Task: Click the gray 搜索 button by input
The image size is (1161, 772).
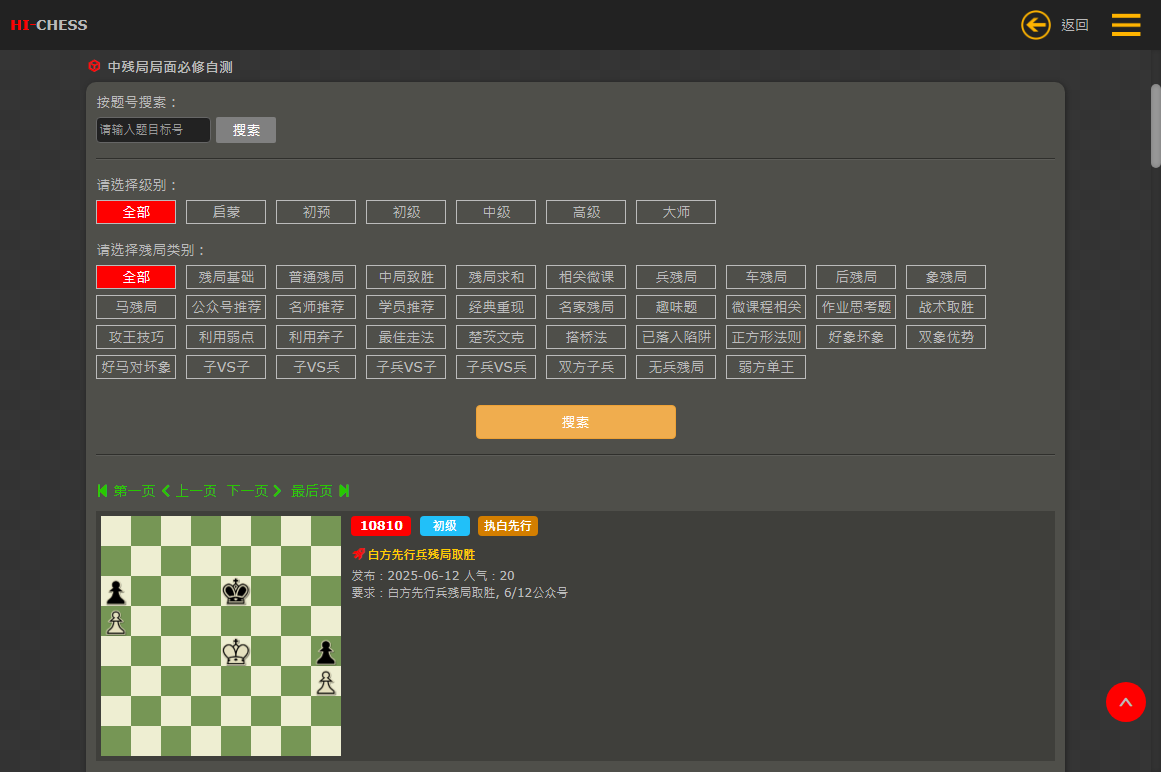Action: (246, 130)
